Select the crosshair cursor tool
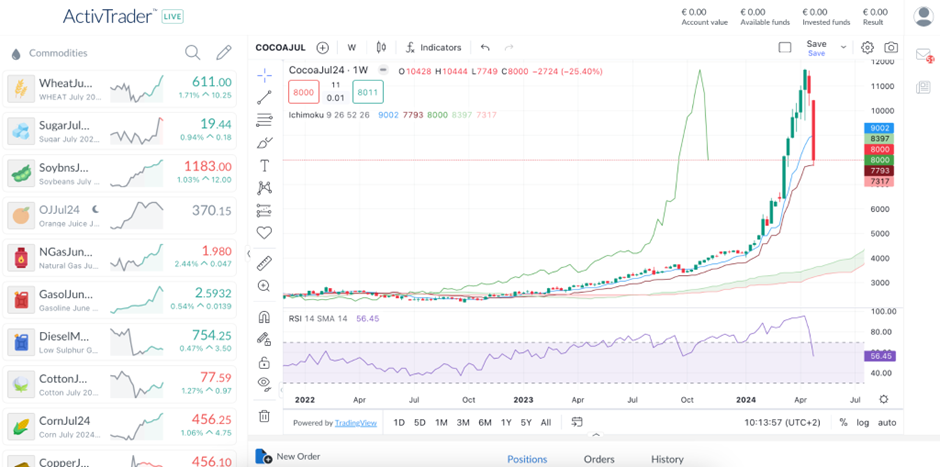 (x=264, y=75)
